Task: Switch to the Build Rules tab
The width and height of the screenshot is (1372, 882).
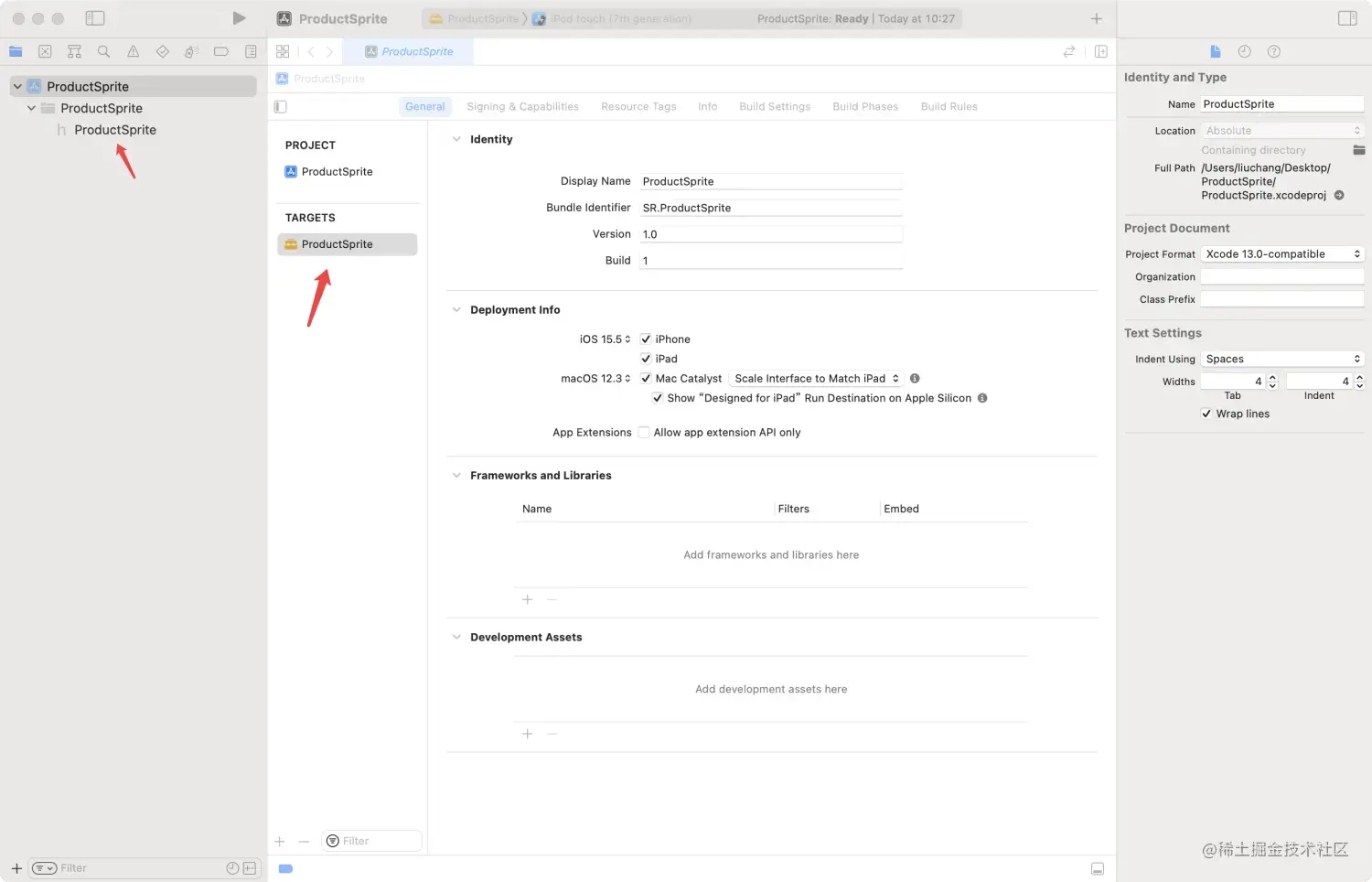Action: (949, 107)
